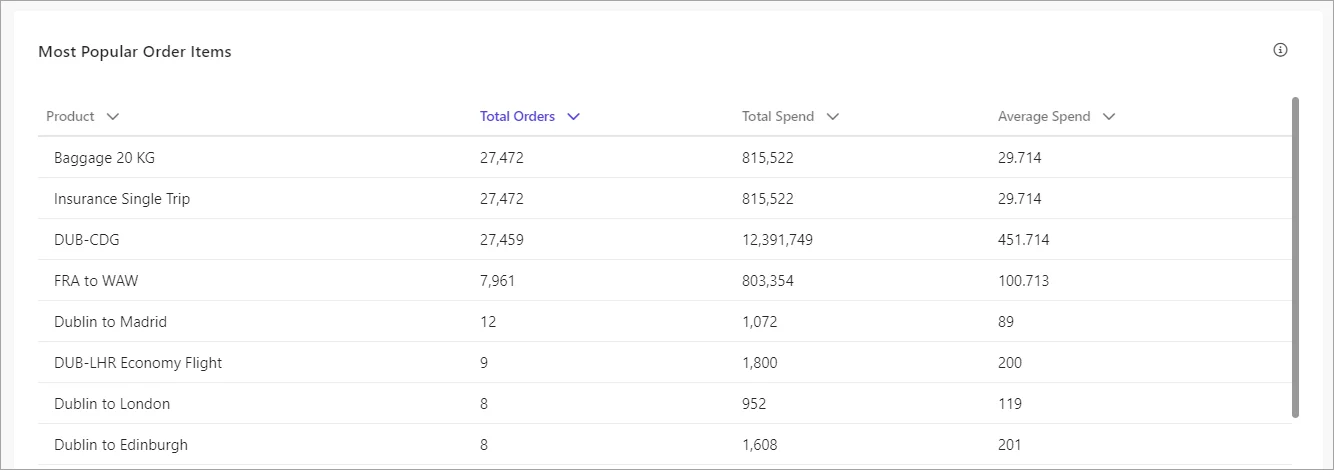Click total spend value 803,354
The height and width of the screenshot is (470, 1334).
point(768,281)
